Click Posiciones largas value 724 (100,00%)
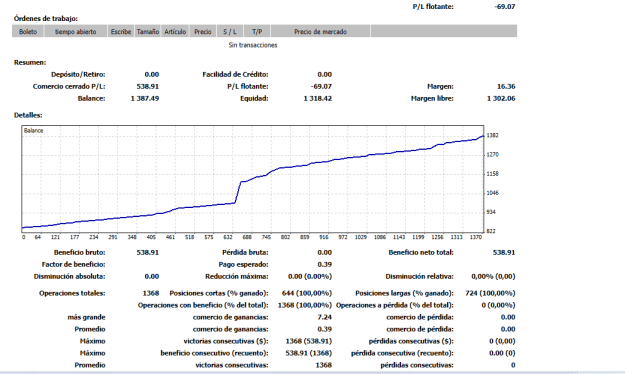Screen dimensions: 625x374 point(490,293)
